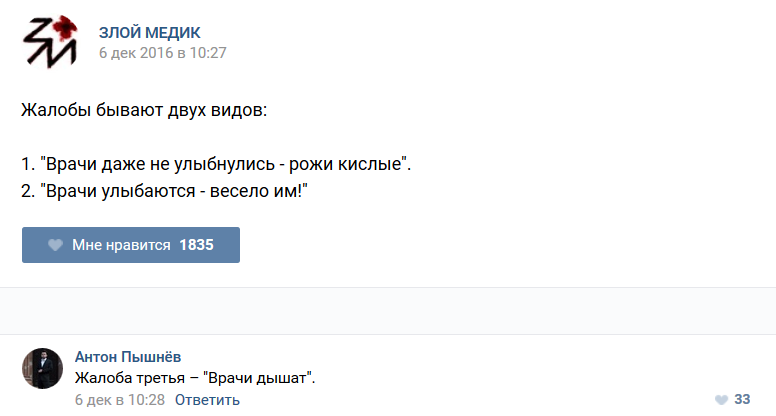Click the comment's 33 likes count

[742, 400]
